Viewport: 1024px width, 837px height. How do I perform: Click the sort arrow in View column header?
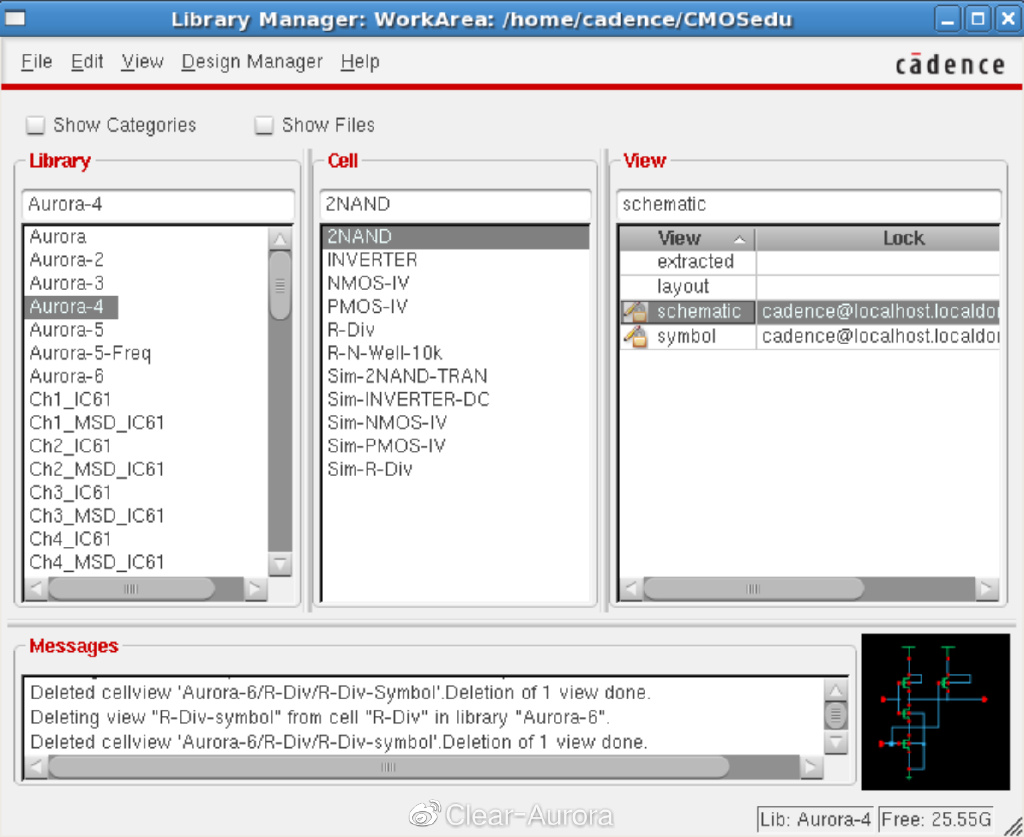739,240
